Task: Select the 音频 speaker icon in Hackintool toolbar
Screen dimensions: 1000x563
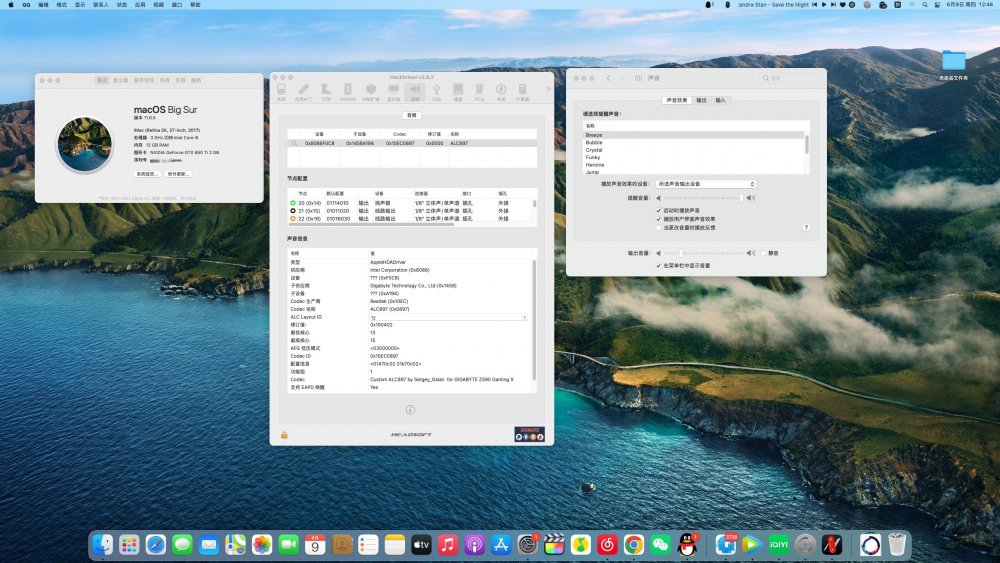Action: click(x=415, y=92)
